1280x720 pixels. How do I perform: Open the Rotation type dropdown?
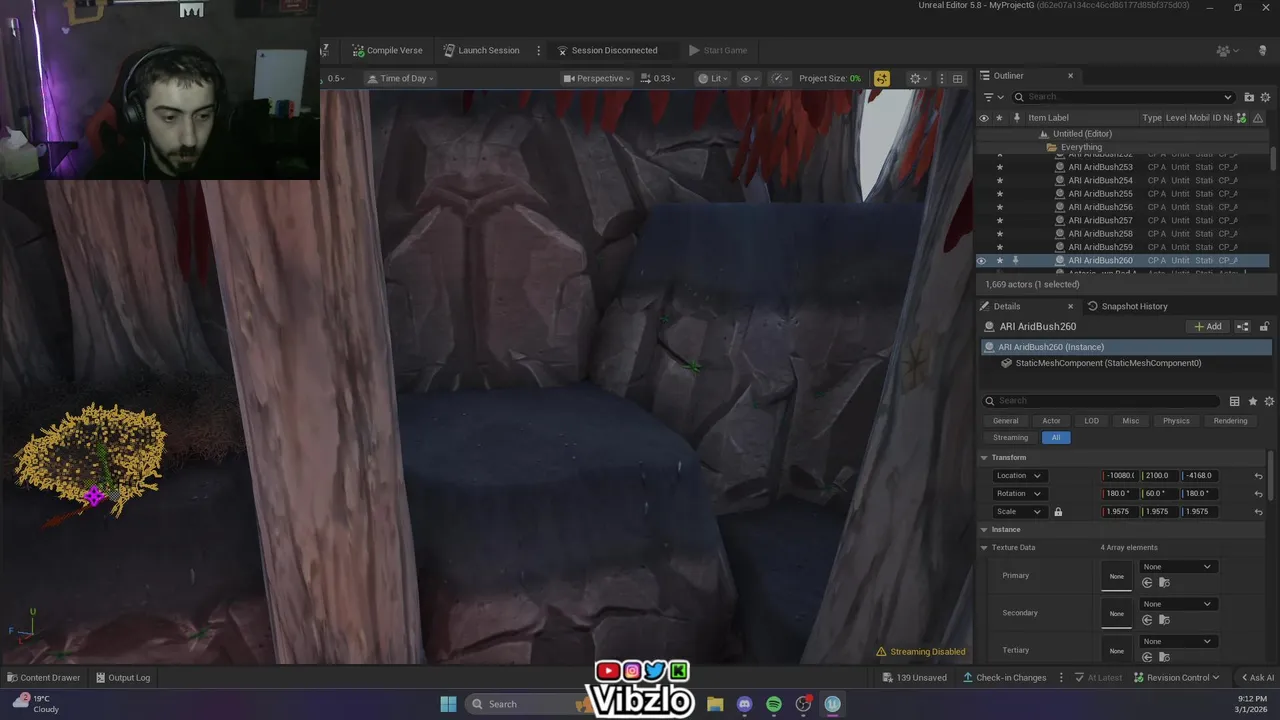[x=1018, y=494]
